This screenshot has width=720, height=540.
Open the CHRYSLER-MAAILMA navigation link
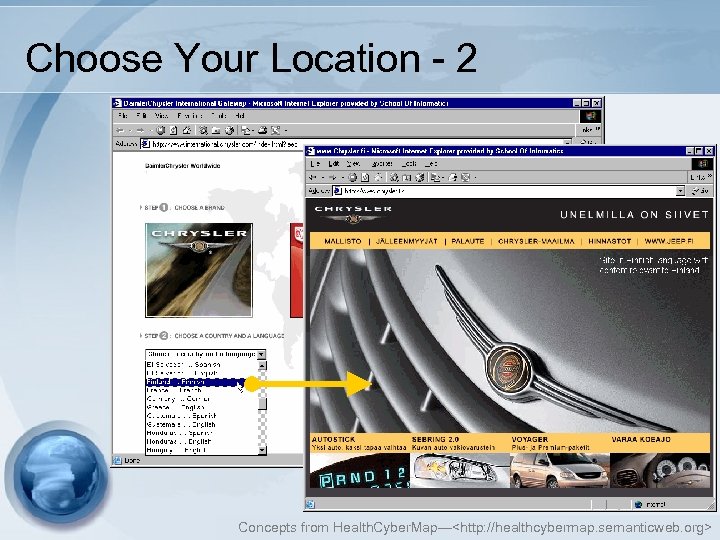click(x=536, y=241)
